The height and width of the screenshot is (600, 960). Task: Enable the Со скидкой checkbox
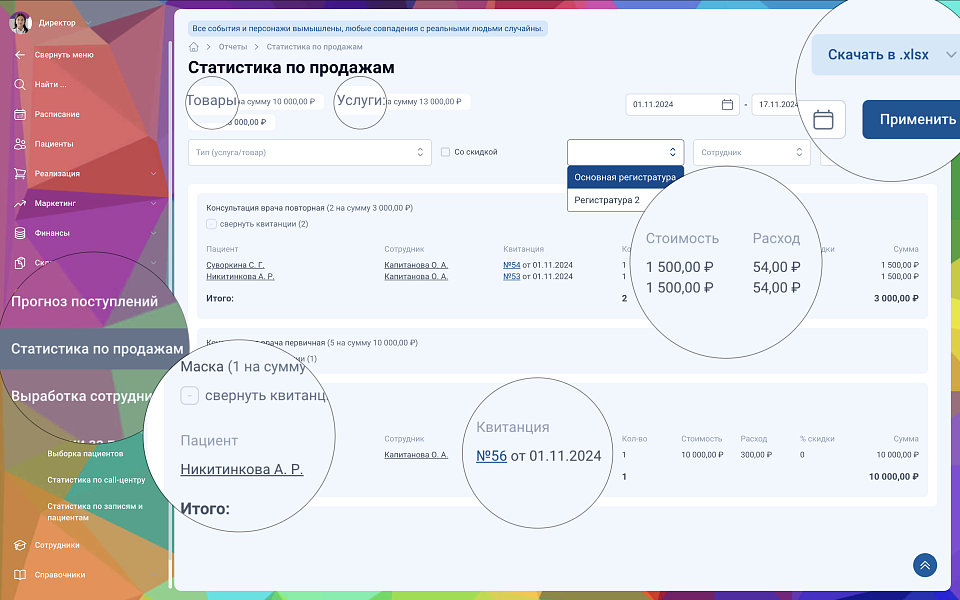point(445,152)
